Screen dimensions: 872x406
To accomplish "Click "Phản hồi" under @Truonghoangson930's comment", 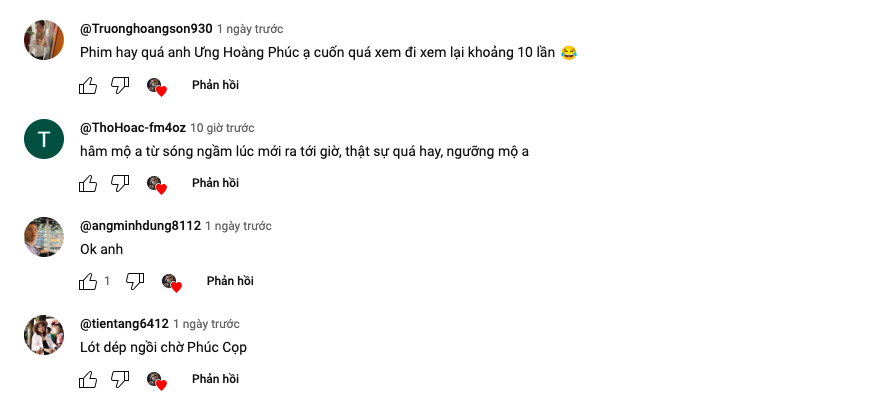I will [215, 86].
